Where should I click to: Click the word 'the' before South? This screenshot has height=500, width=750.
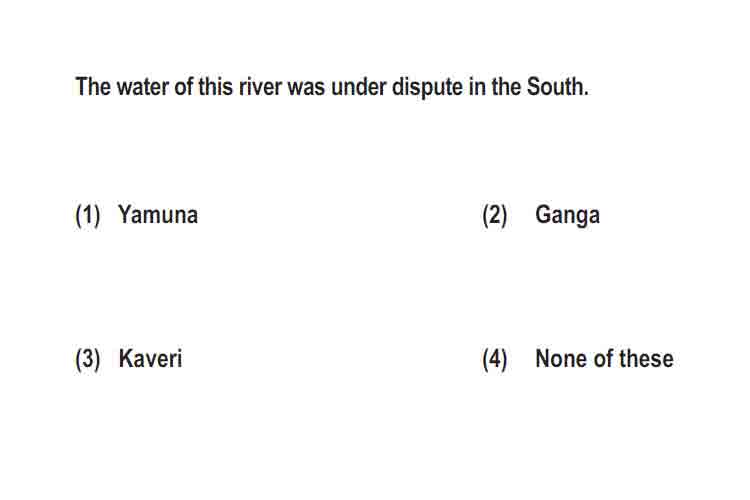(x=506, y=87)
